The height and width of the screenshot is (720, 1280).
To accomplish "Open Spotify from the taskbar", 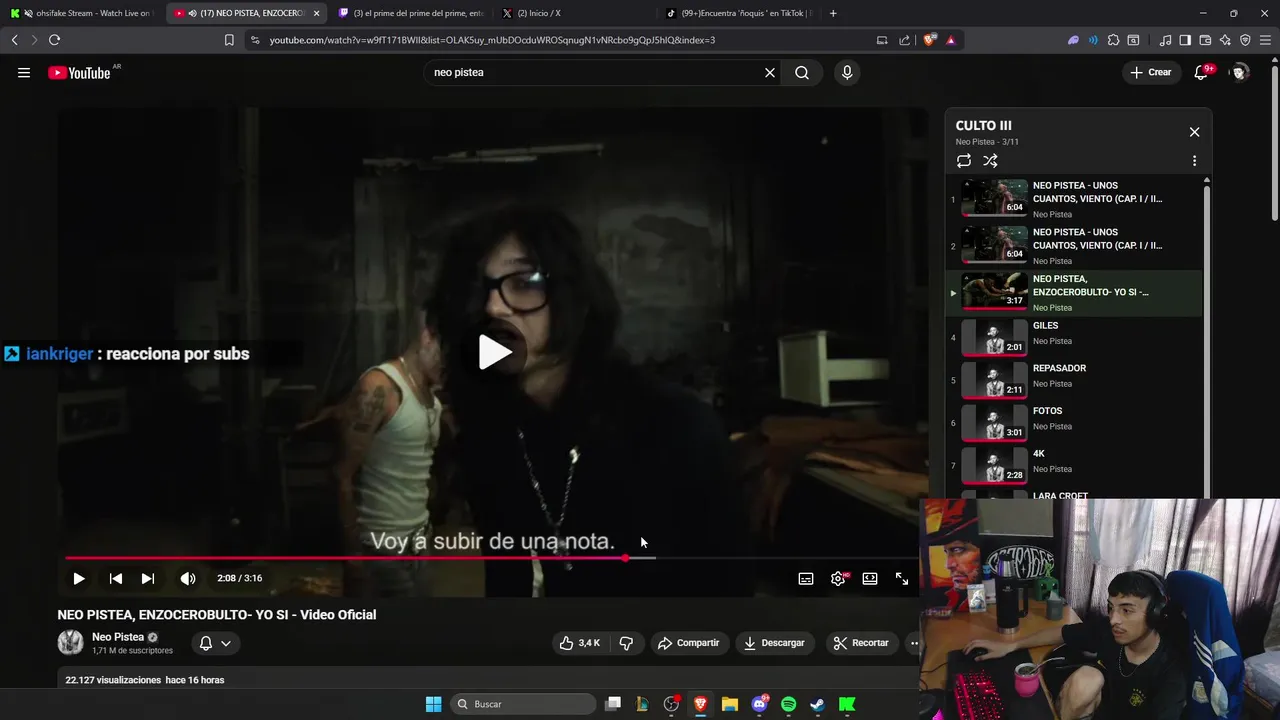I will tap(788, 704).
